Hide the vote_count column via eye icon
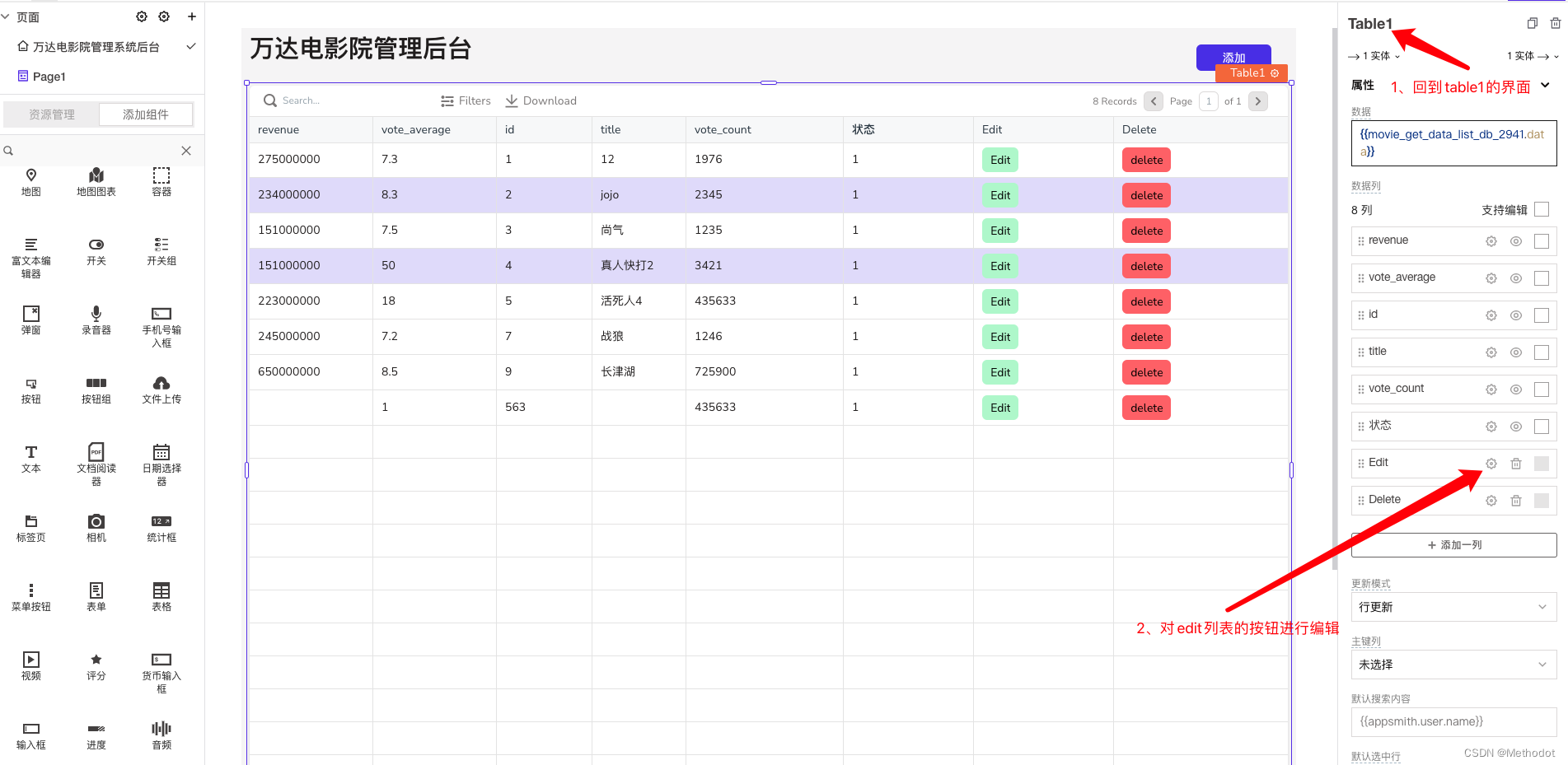 (1516, 389)
